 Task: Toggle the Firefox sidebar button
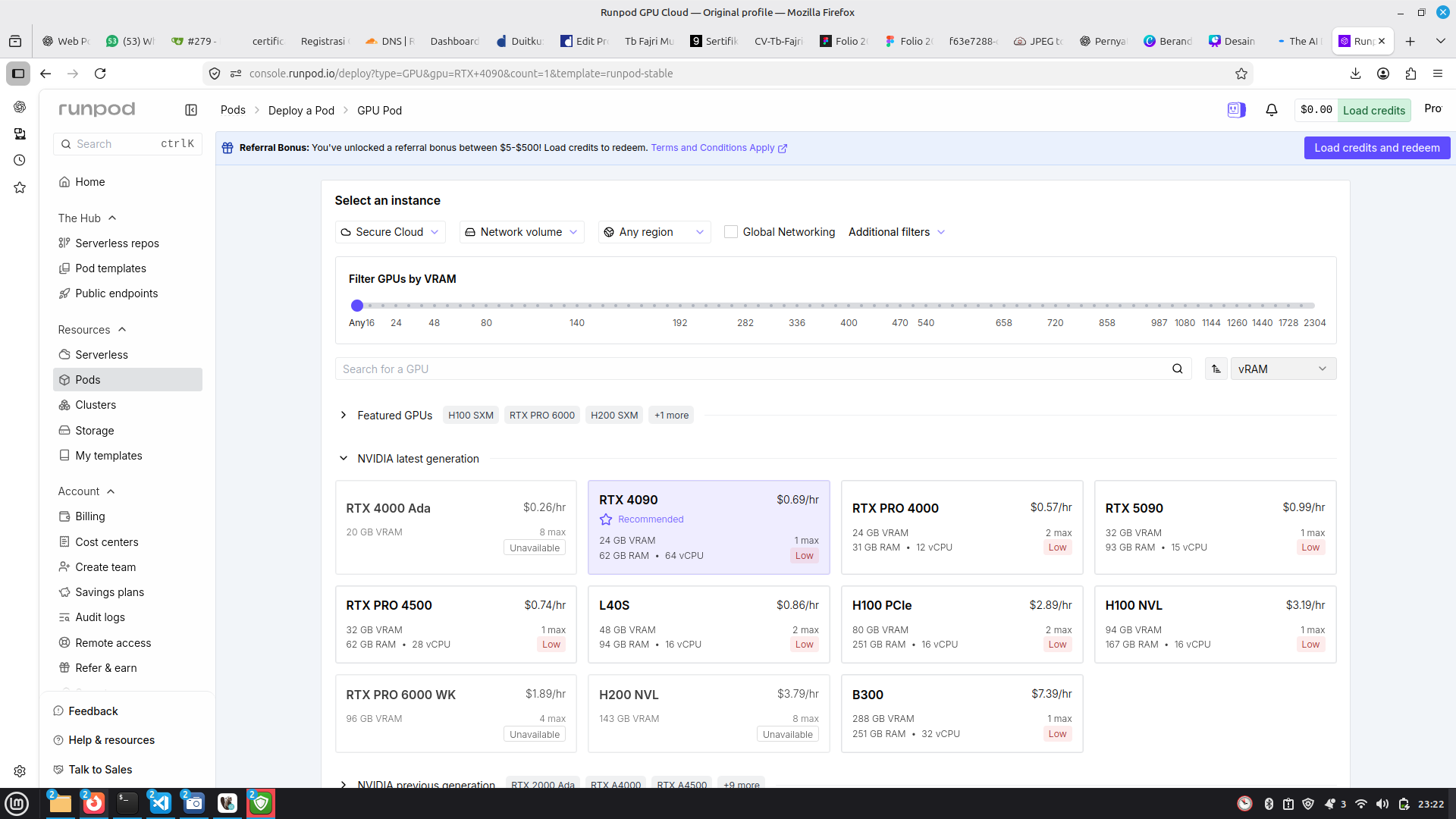(x=18, y=74)
